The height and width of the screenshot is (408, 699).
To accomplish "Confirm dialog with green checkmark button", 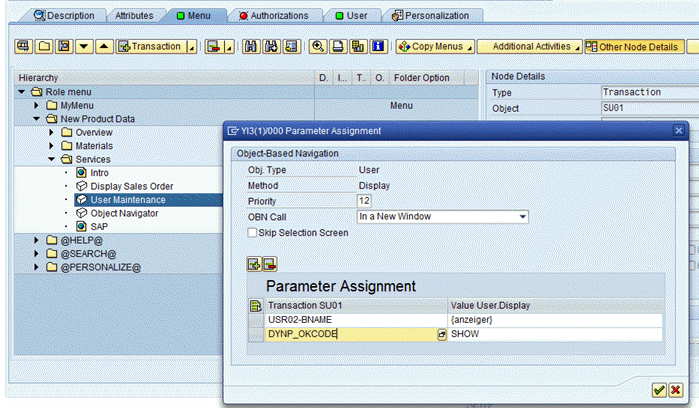I will point(659,390).
